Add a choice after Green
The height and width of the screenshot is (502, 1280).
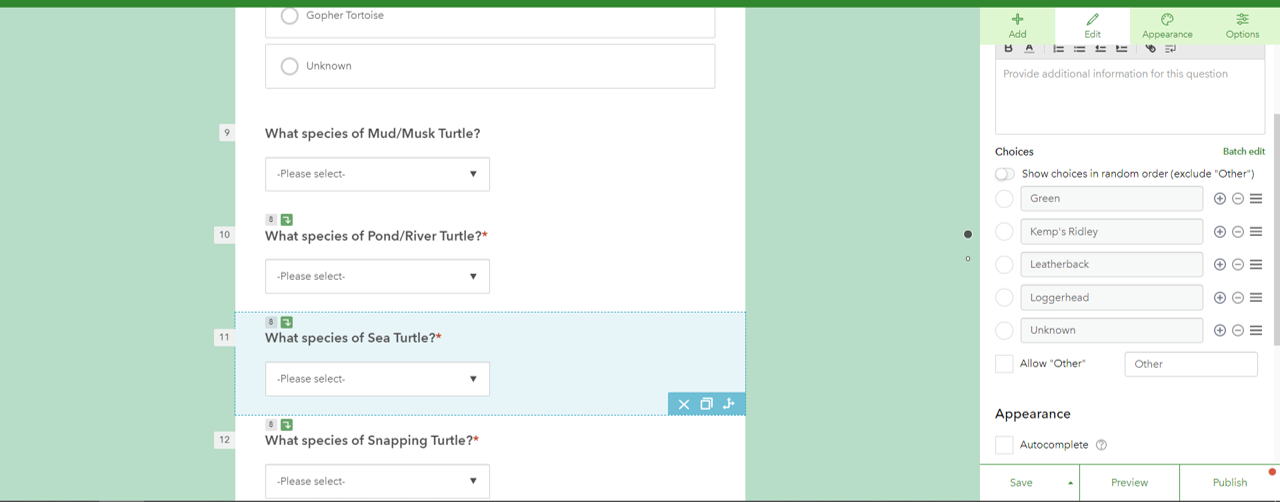point(1219,199)
